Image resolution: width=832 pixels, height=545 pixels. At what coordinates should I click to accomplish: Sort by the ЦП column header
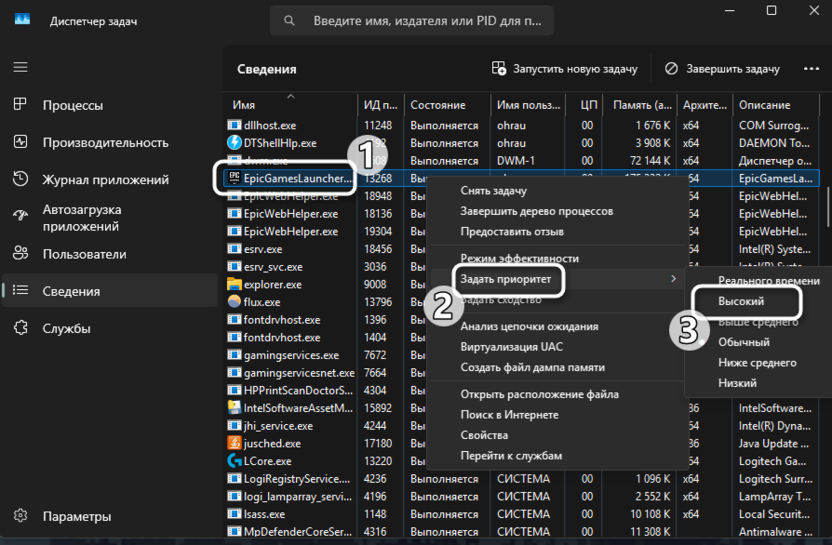[584, 105]
